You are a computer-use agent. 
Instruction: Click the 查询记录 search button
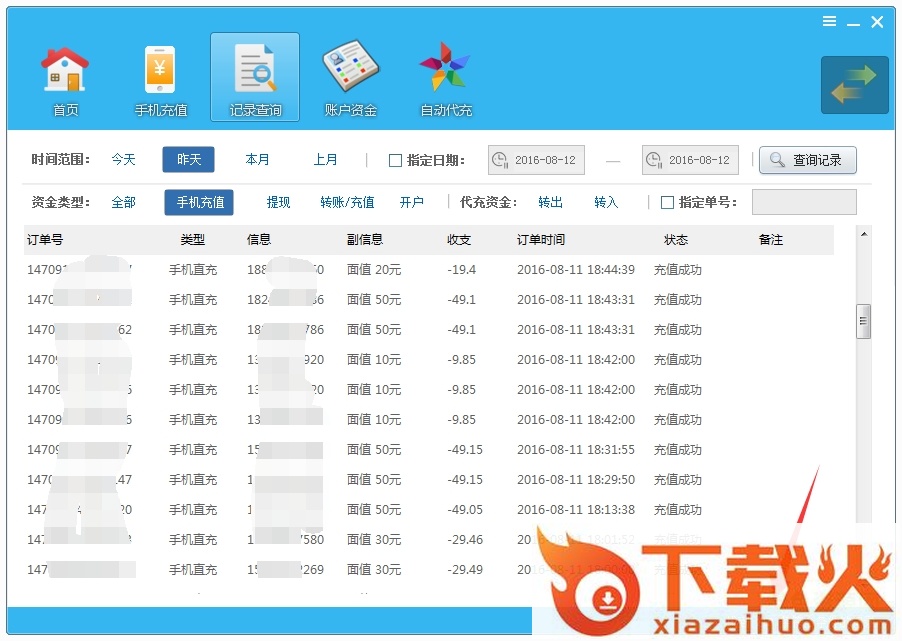click(807, 160)
